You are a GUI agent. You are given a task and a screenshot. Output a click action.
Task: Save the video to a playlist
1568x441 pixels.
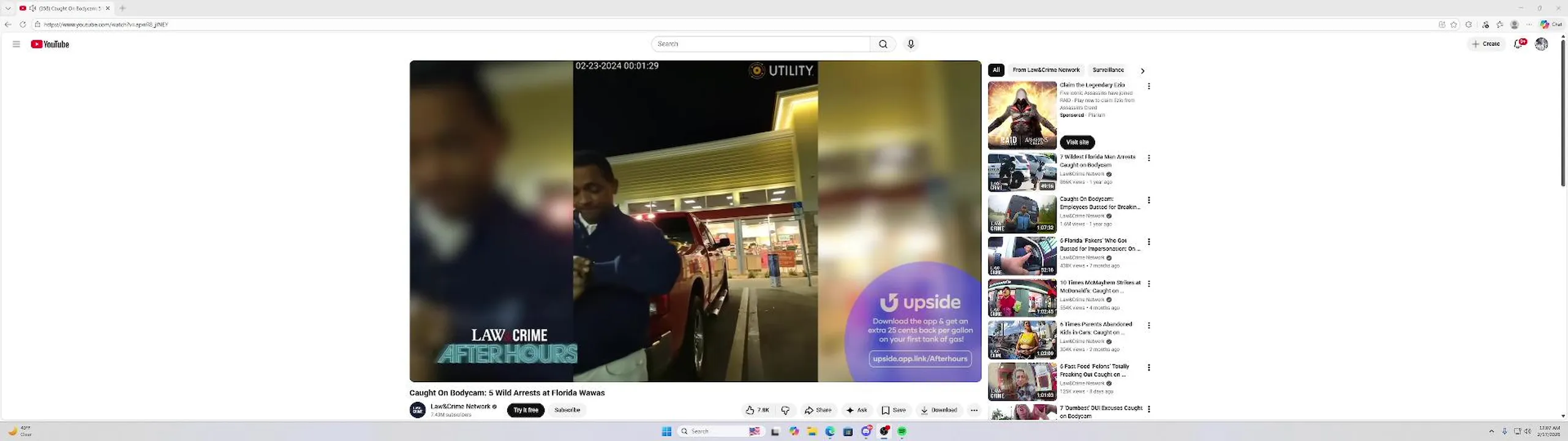pyautogui.click(x=893, y=410)
